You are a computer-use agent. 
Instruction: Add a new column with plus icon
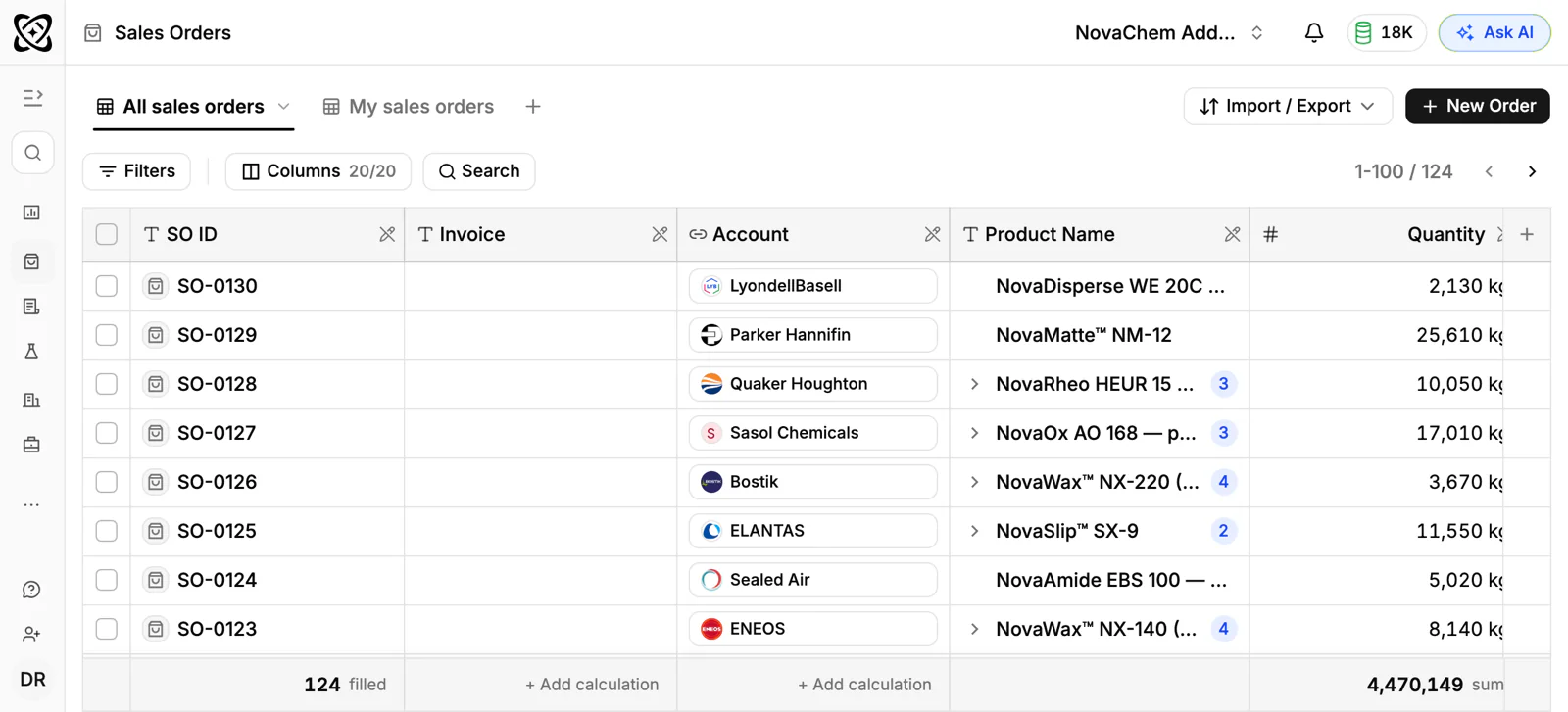[1527, 234]
